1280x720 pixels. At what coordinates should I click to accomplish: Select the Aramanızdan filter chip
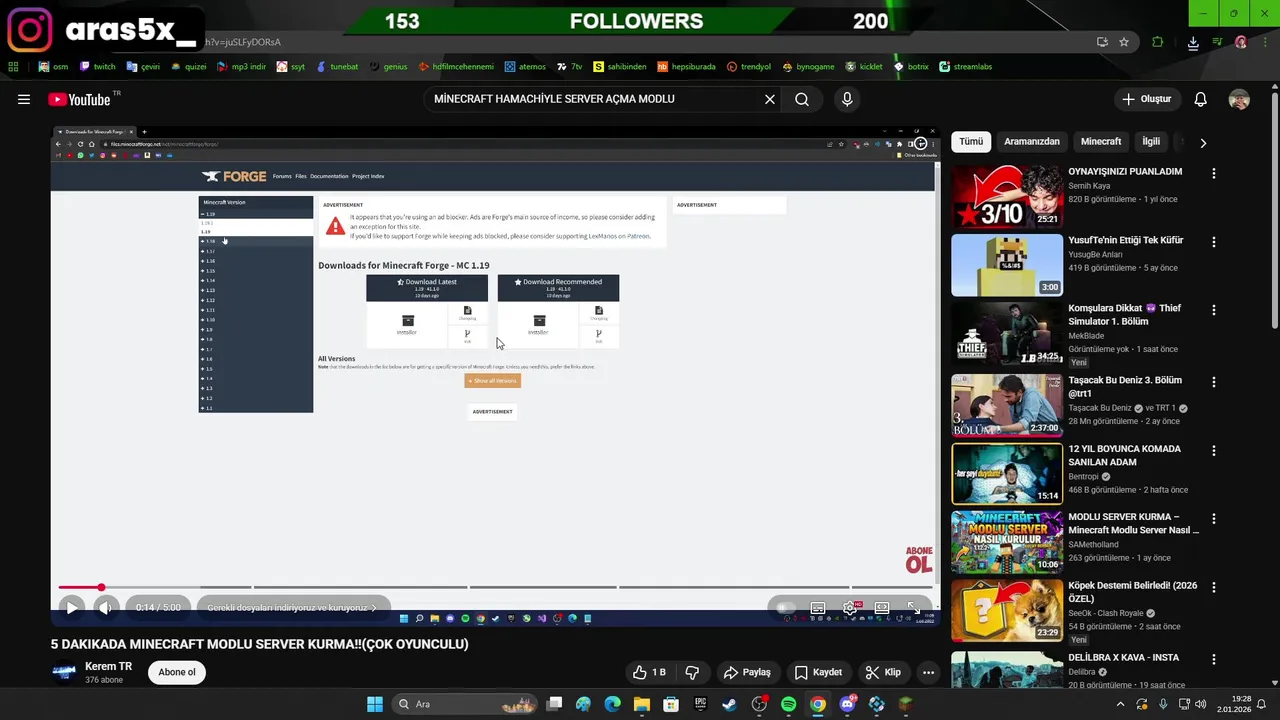[1032, 141]
